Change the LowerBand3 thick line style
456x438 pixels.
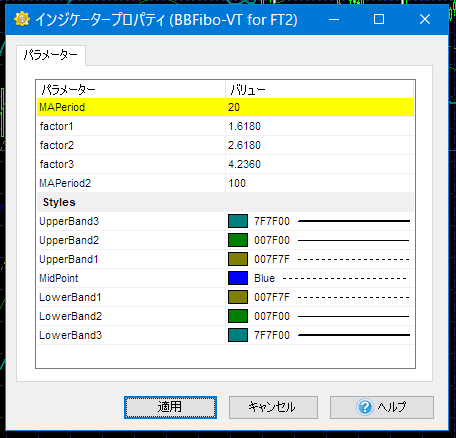pos(354,335)
